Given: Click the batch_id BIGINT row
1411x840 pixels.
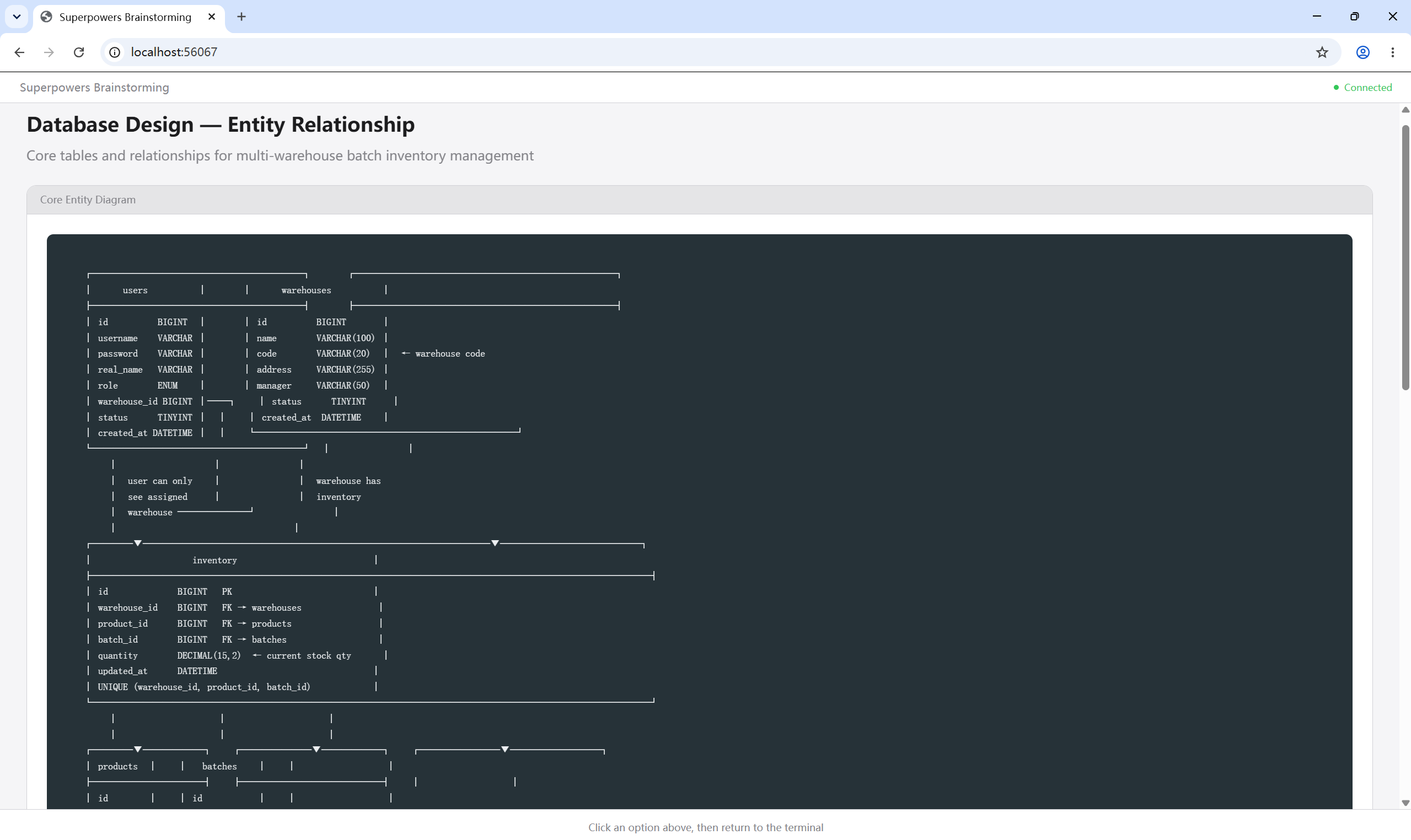Looking at the screenshot, I should point(192,639).
